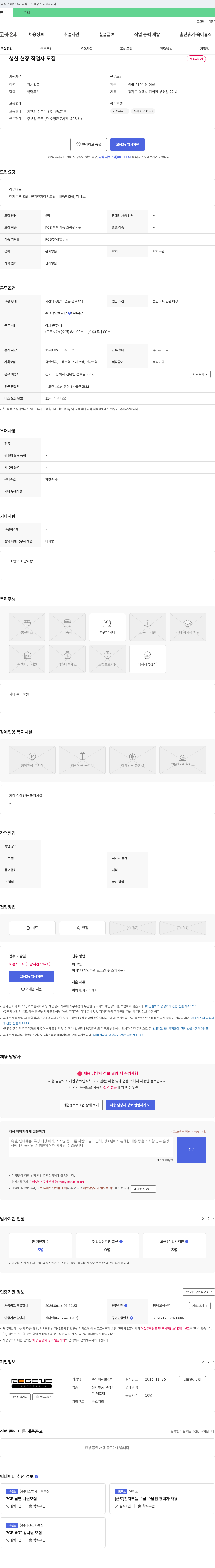The image size is (215, 1568).
Task: Click the 거짓구인광고 신고 button
Action: pyautogui.click(x=199, y=1292)
